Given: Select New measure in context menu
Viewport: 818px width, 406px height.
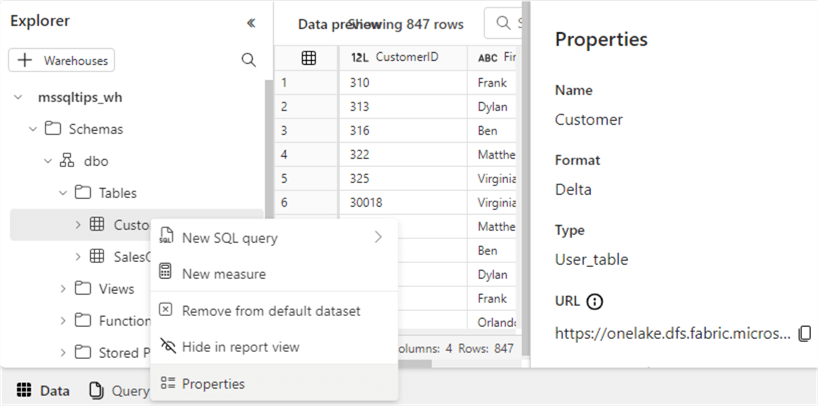Looking at the screenshot, I should [223, 273].
